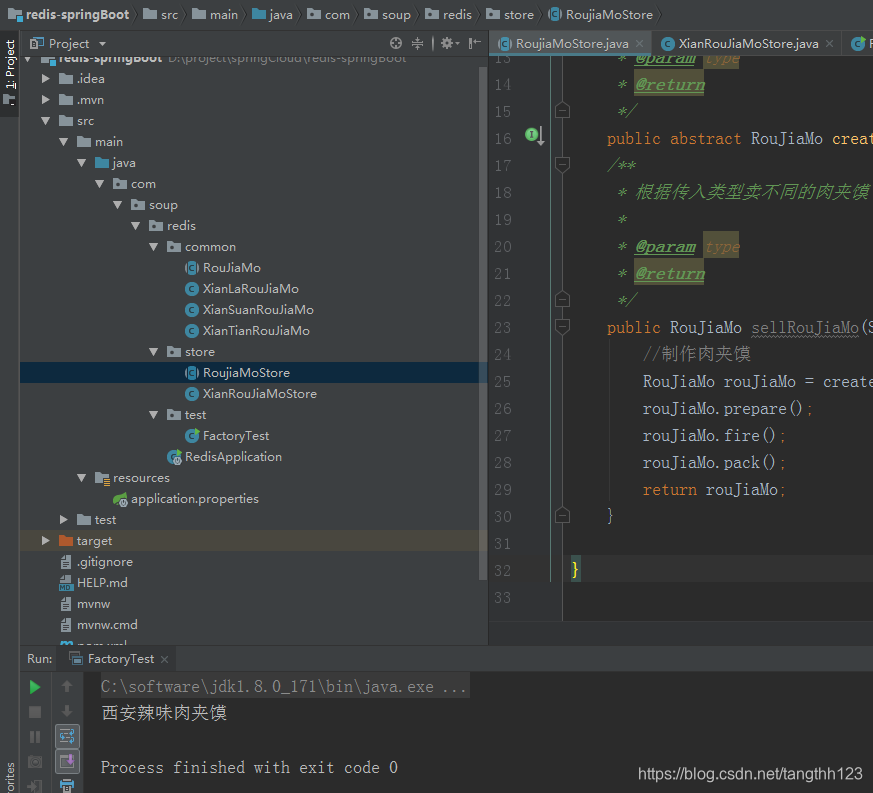Click the scroll-from-source target icon

(x=396, y=43)
